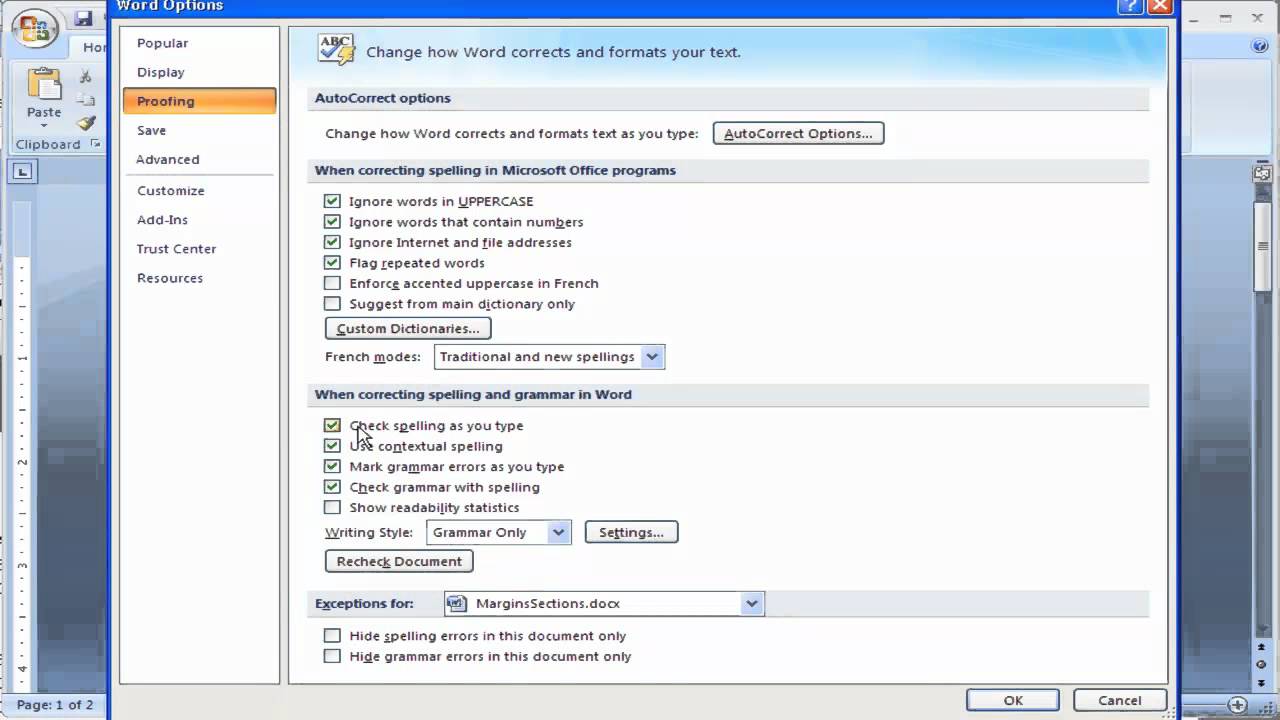This screenshot has width=1280, height=720.
Task: Open the Office Button menu in Word
Action: tap(35, 30)
